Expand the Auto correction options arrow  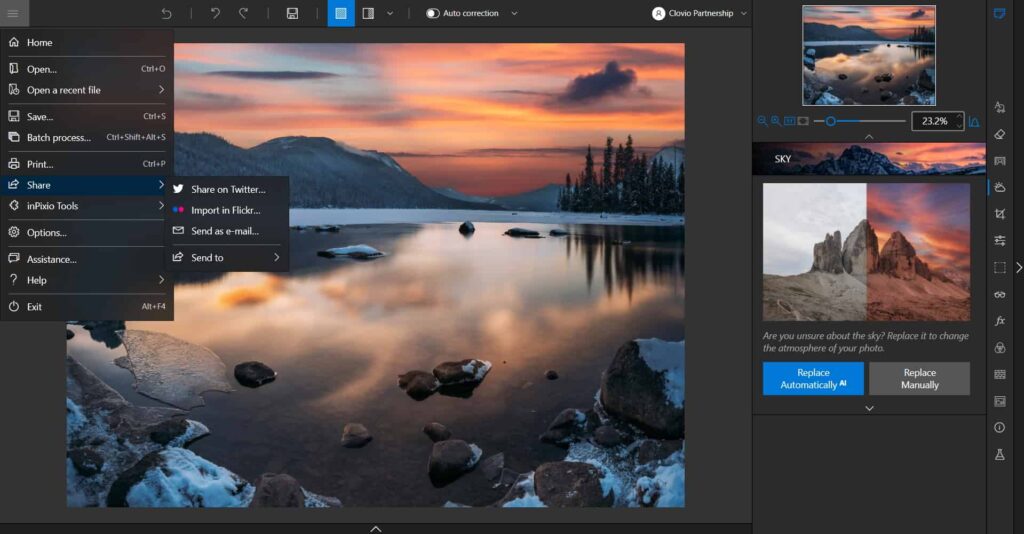pyautogui.click(x=514, y=13)
